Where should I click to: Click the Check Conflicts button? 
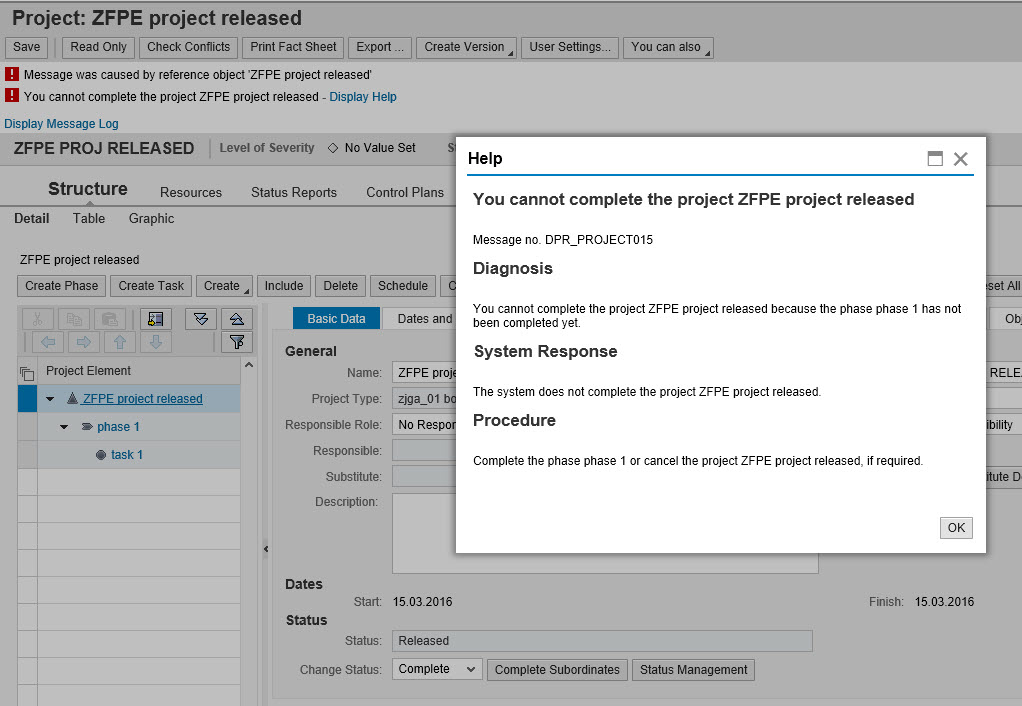point(188,48)
